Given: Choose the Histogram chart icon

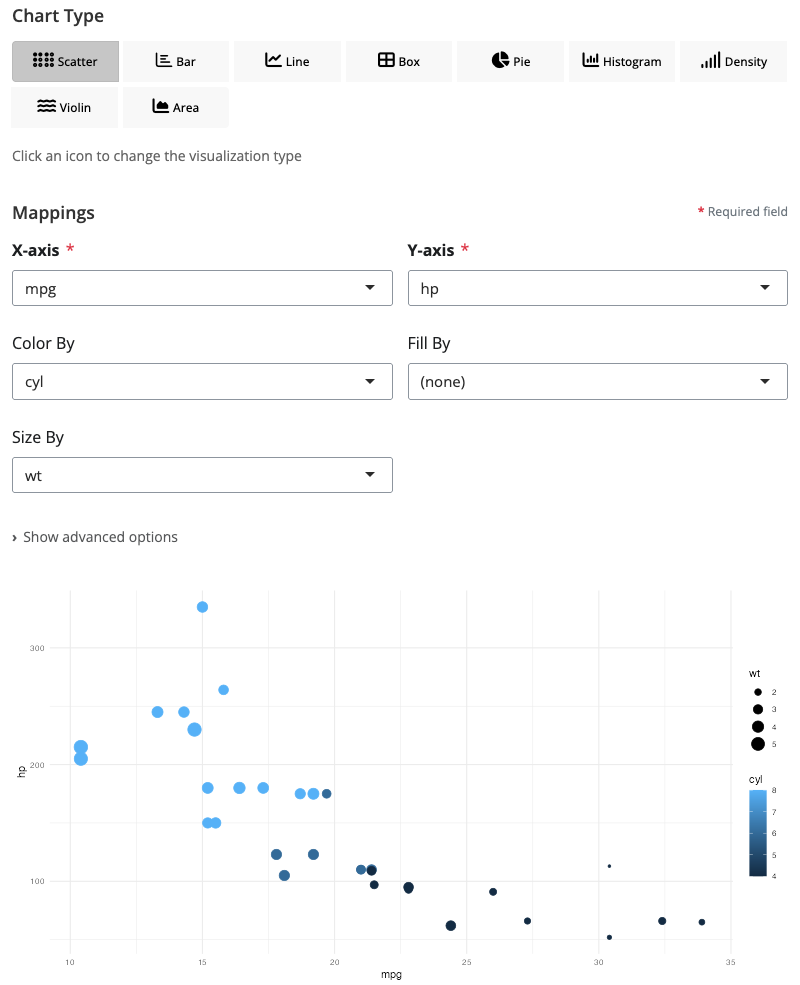Looking at the screenshot, I should [590, 61].
